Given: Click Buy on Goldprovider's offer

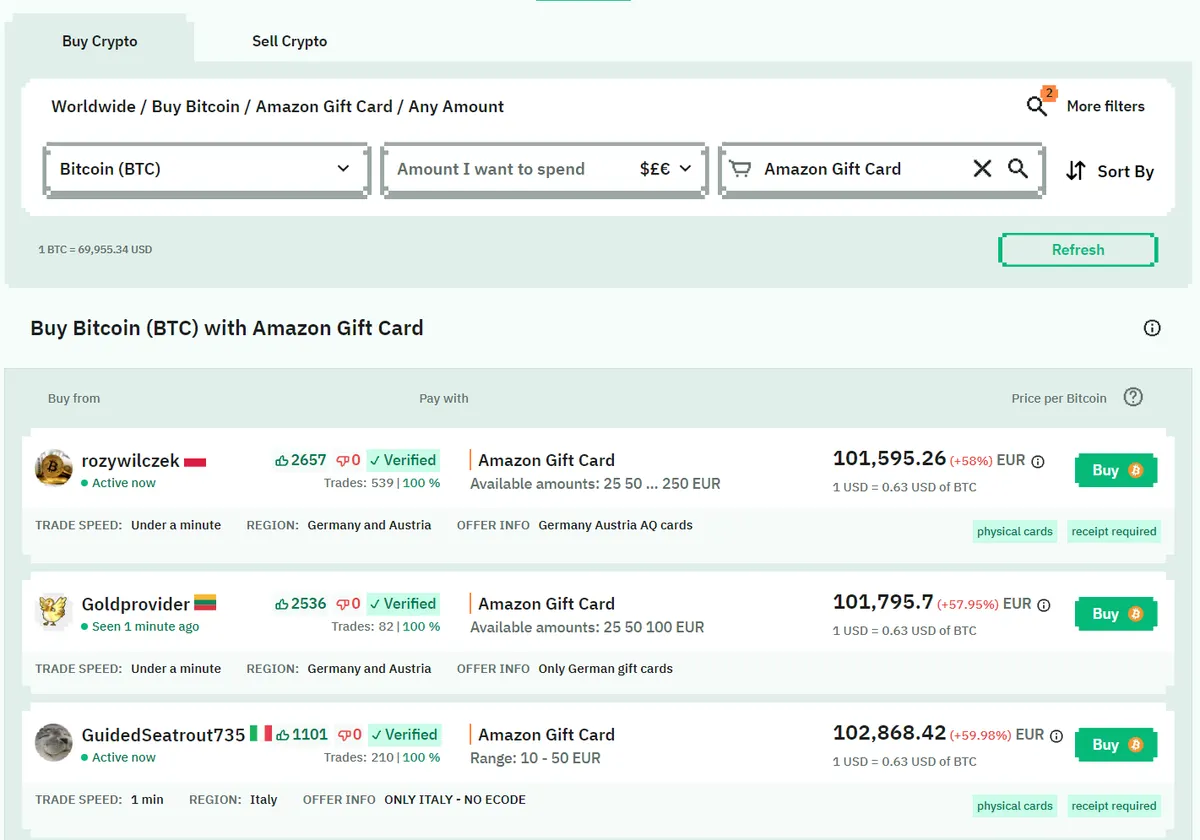Looking at the screenshot, I should click(x=1116, y=614).
